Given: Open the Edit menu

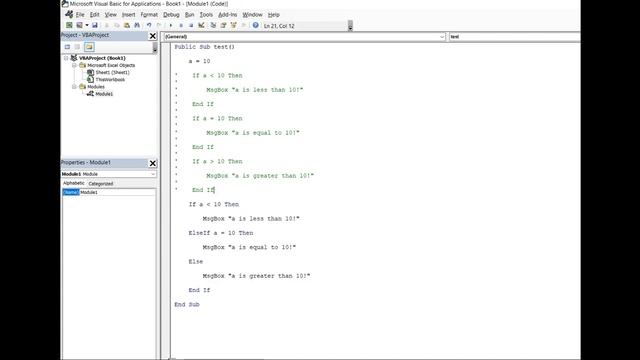Looking at the screenshot, I should click(x=95, y=15).
